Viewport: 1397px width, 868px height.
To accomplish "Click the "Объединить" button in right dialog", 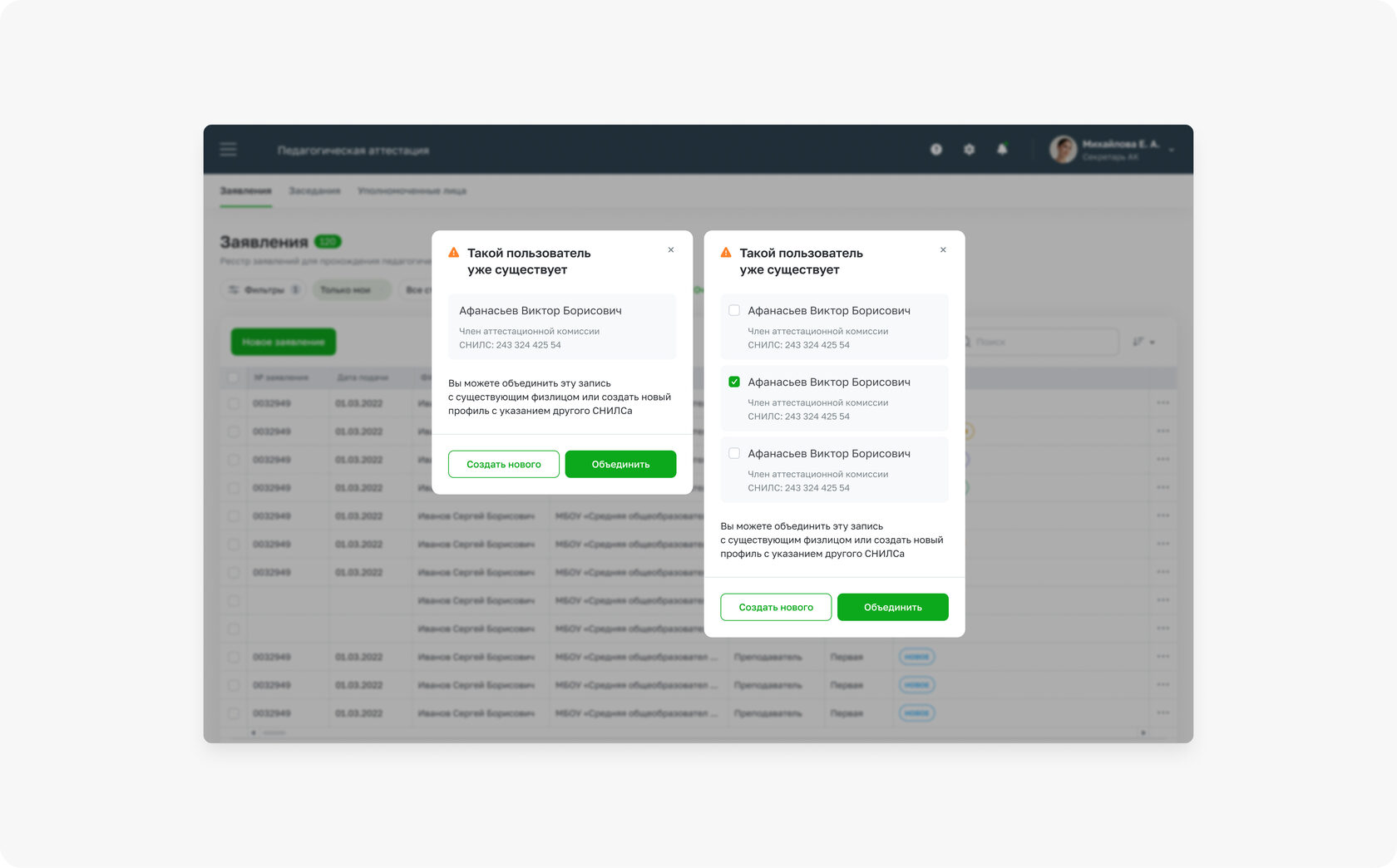I will [893, 607].
